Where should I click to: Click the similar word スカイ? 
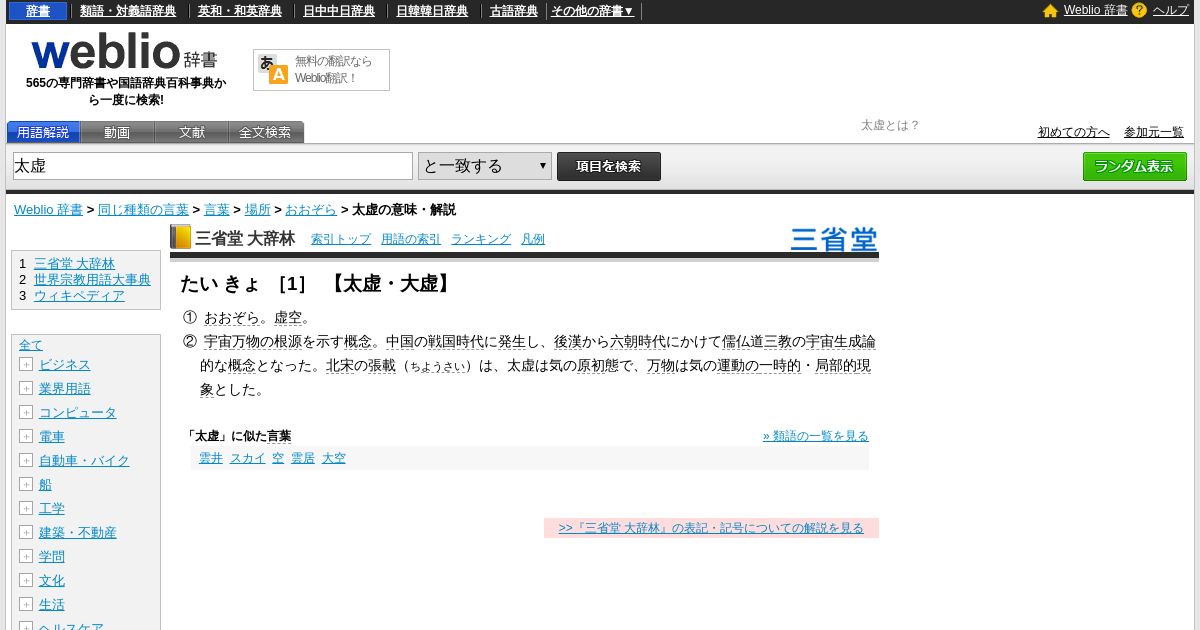[x=248, y=458]
